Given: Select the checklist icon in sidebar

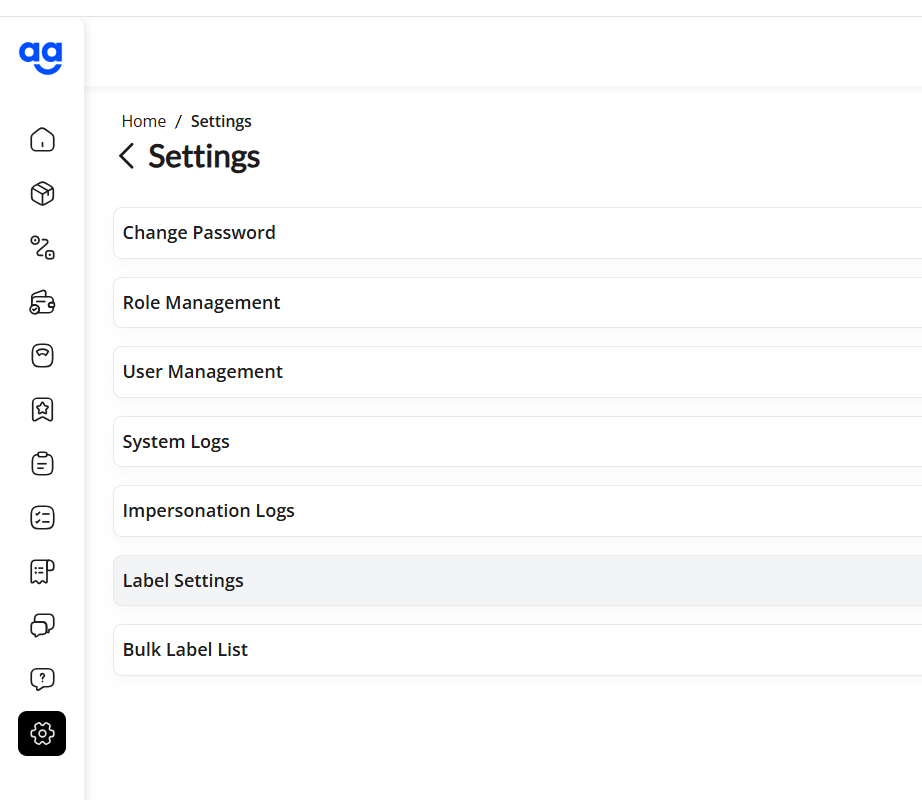Looking at the screenshot, I should 42,518.
